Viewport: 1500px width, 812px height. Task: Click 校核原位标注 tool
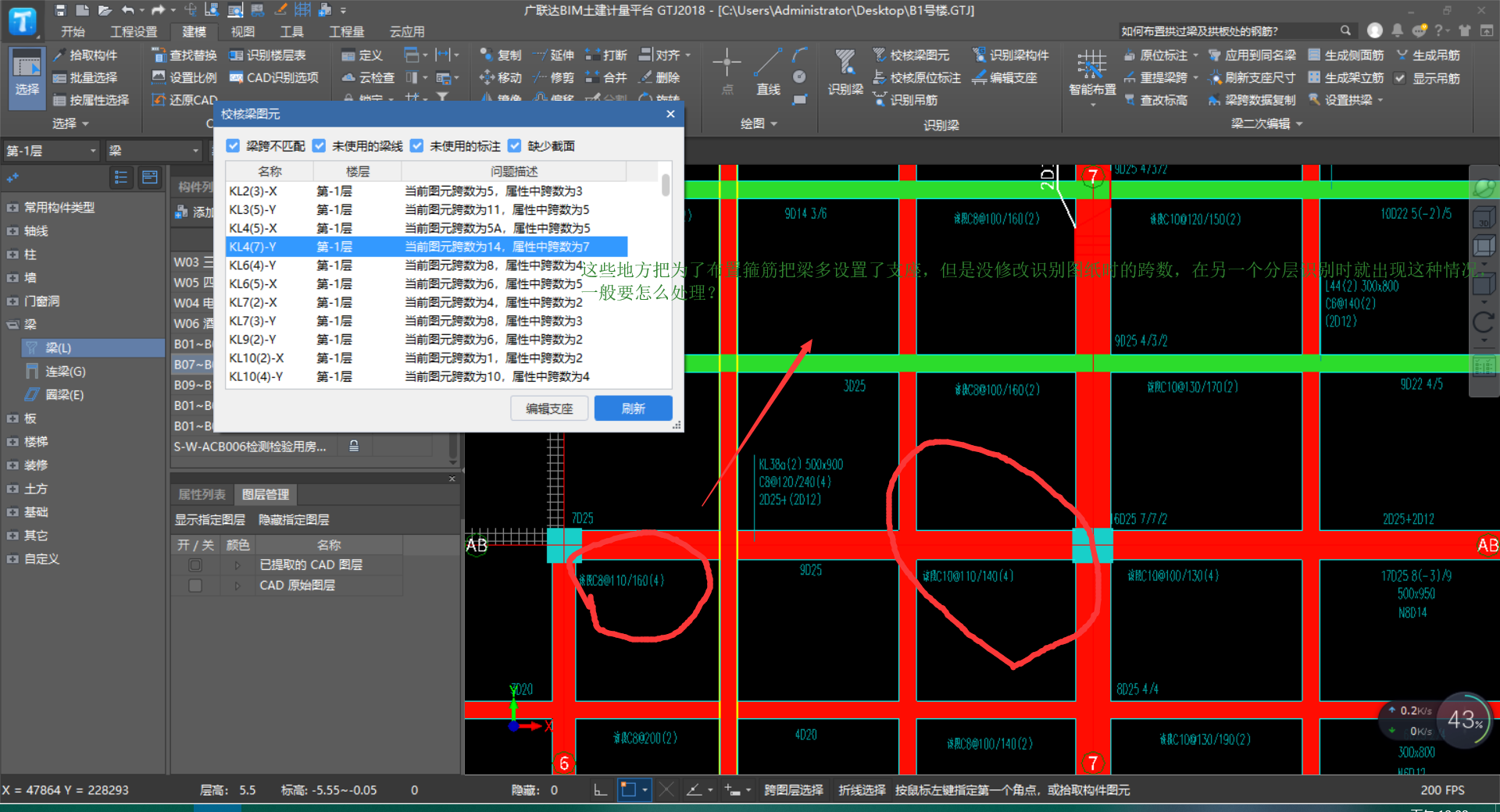pos(916,78)
